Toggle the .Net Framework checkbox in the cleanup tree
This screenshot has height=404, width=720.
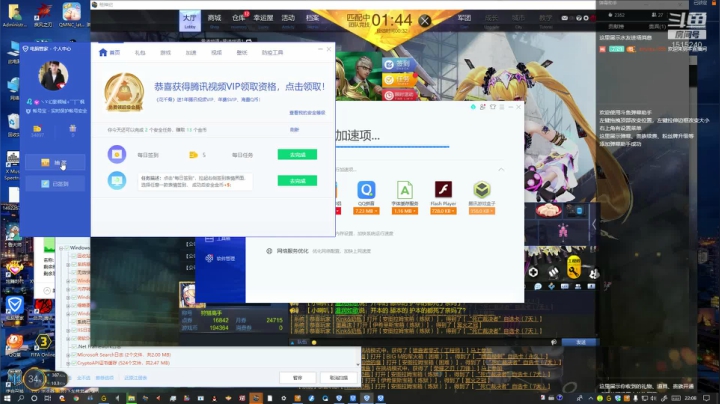pyautogui.click(x=73, y=346)
